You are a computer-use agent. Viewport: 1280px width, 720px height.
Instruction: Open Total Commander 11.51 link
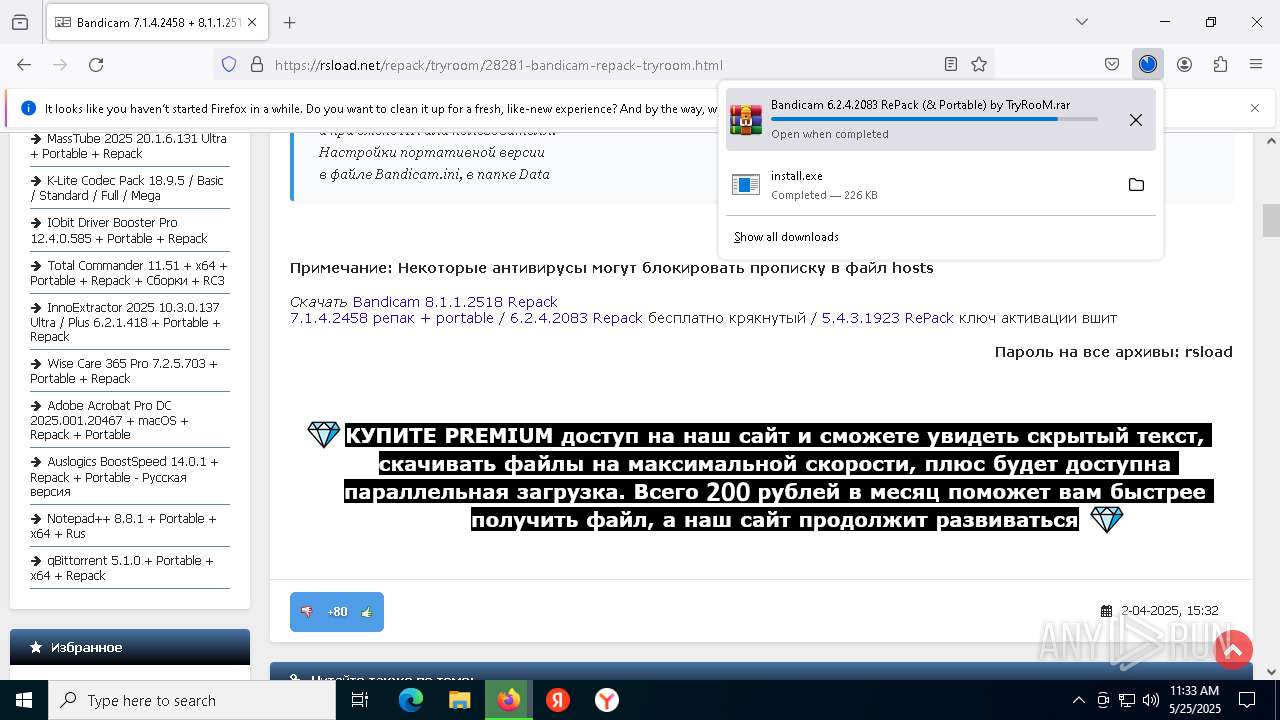[129, 273]
